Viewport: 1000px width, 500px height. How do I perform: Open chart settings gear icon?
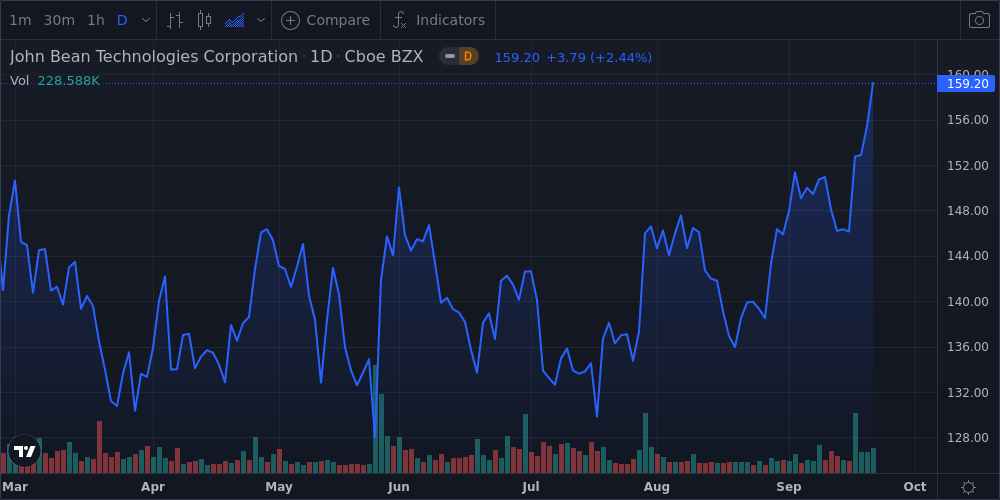coord(968,487)
